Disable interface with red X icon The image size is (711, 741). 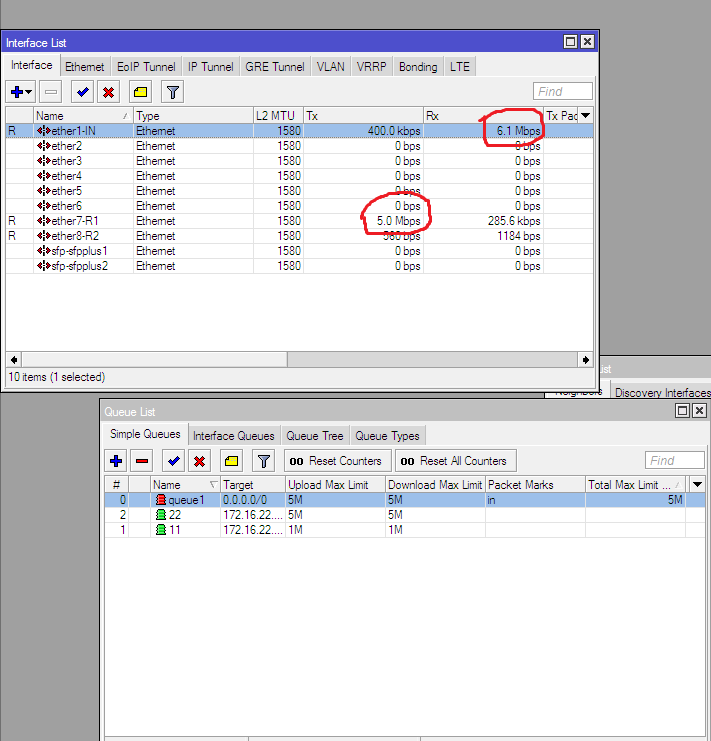click(x=108, y=92)
